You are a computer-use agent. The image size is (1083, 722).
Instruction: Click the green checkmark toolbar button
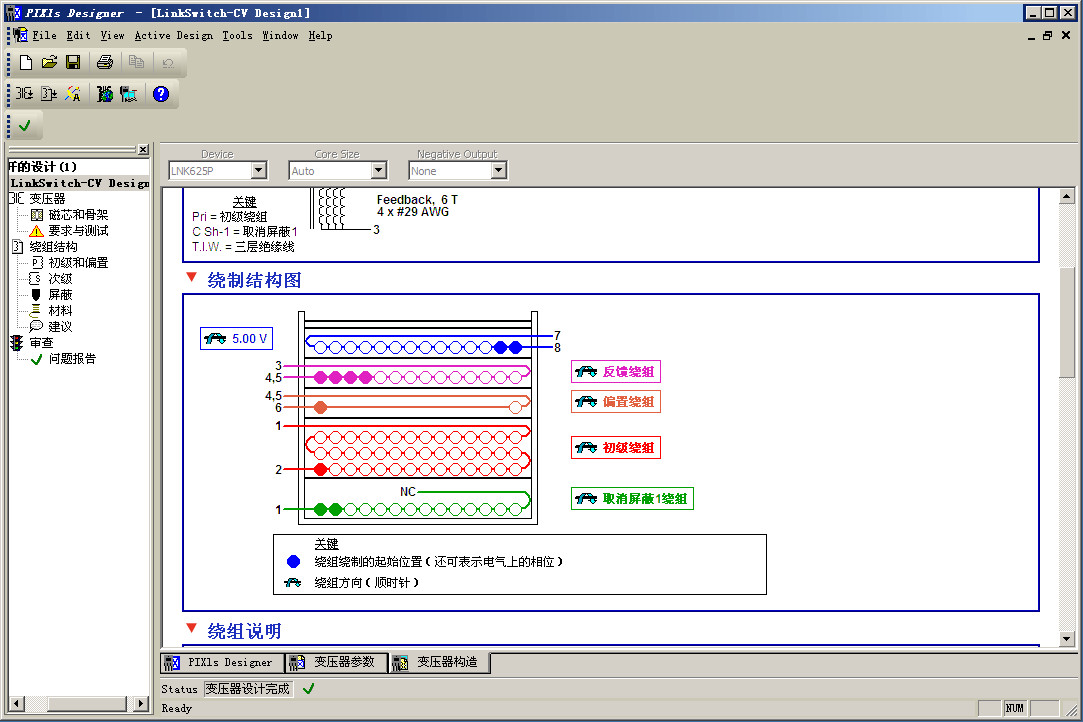(25, 126)
